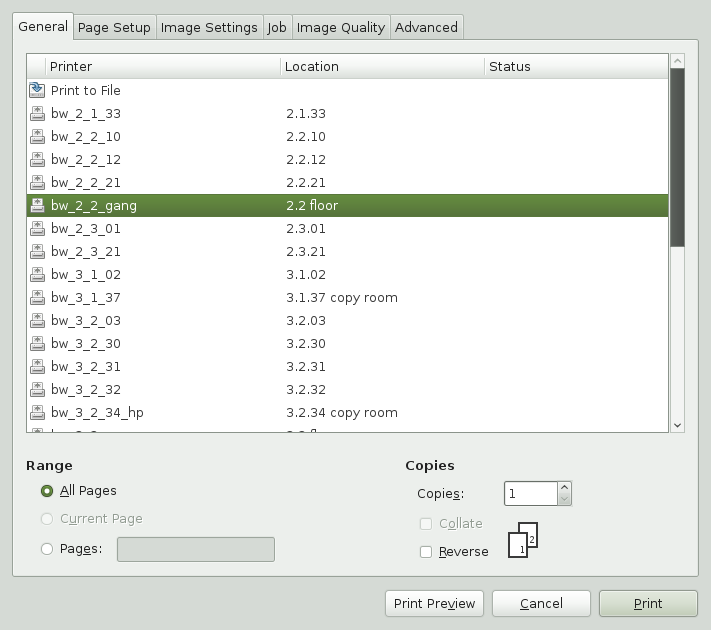Select printer bw_2_3_01
The height and width of the screenshot is (630, 711).
(x=347, y=229)
